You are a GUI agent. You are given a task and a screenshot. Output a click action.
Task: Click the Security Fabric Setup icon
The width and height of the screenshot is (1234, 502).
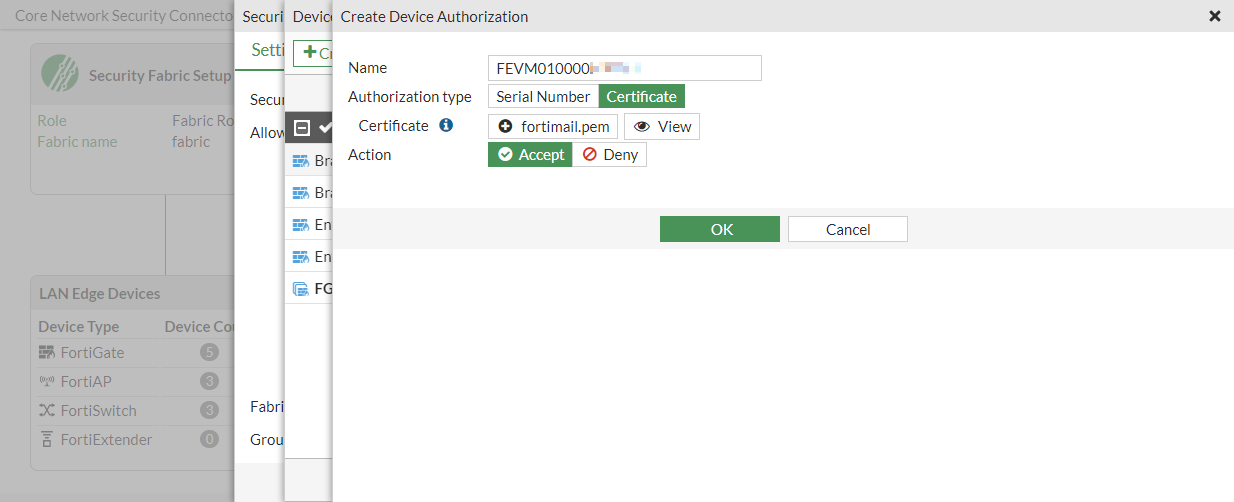click(x=60, y=74)
